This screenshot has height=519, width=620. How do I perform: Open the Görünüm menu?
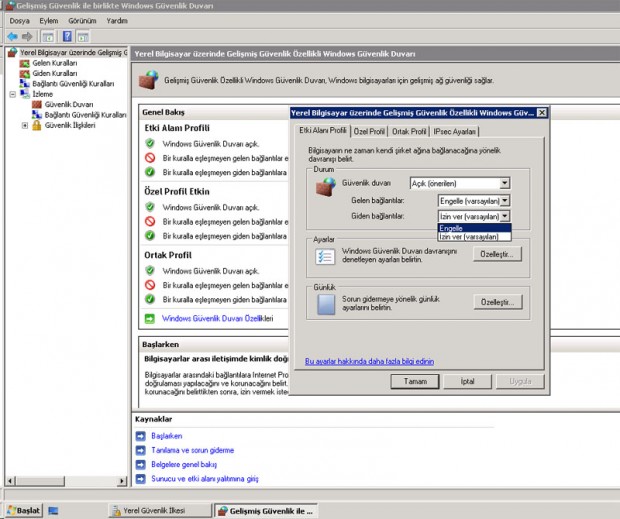[82, 21]
